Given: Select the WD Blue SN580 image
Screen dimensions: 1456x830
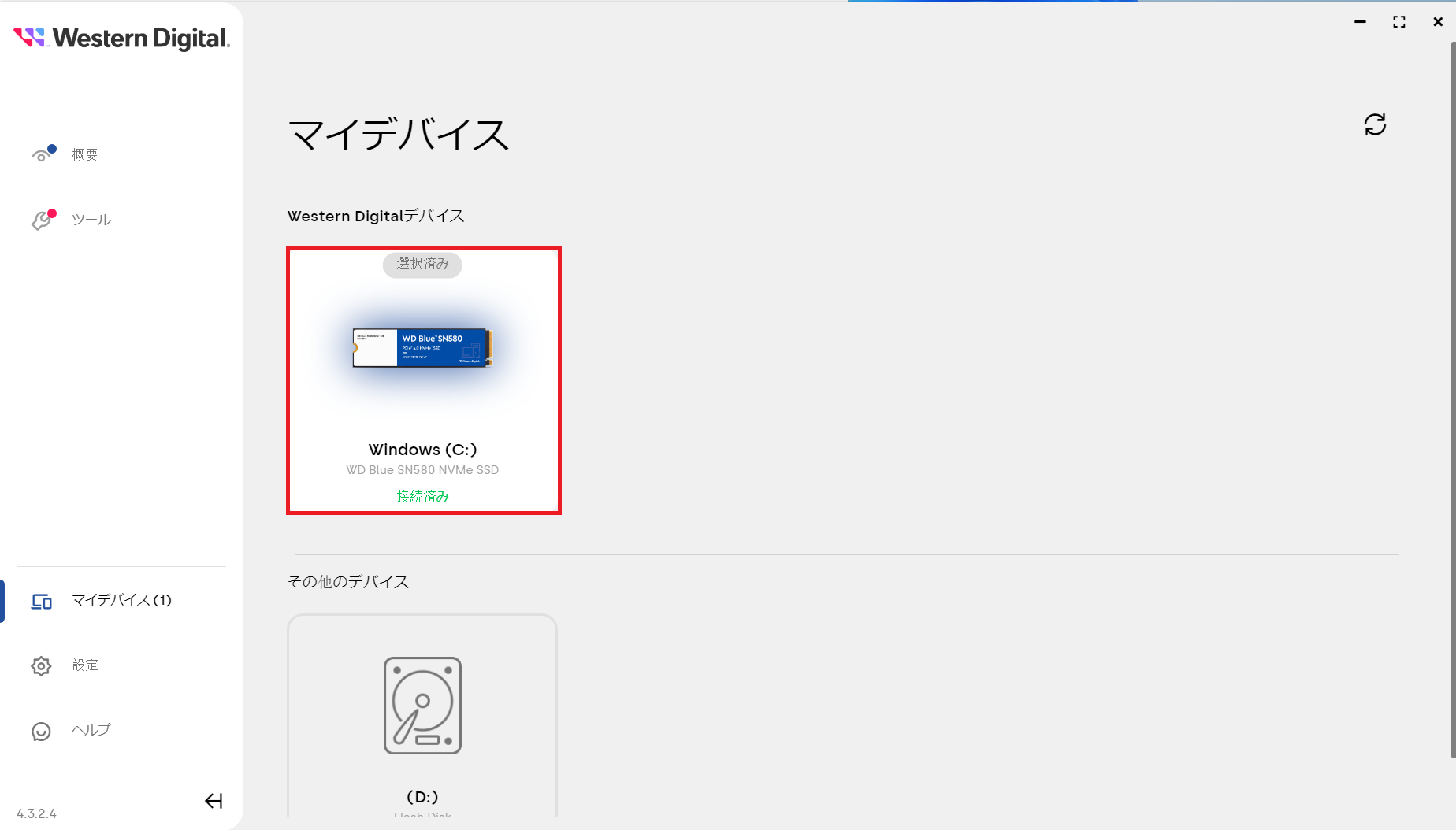Looking at the screenshot, I should click(423, 347).
